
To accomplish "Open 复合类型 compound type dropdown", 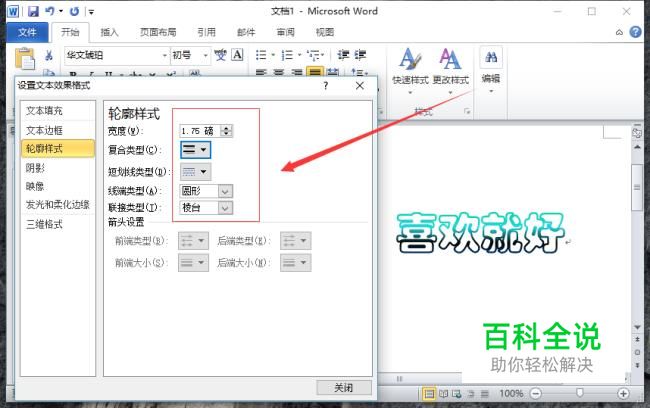I will coord(196,150).
